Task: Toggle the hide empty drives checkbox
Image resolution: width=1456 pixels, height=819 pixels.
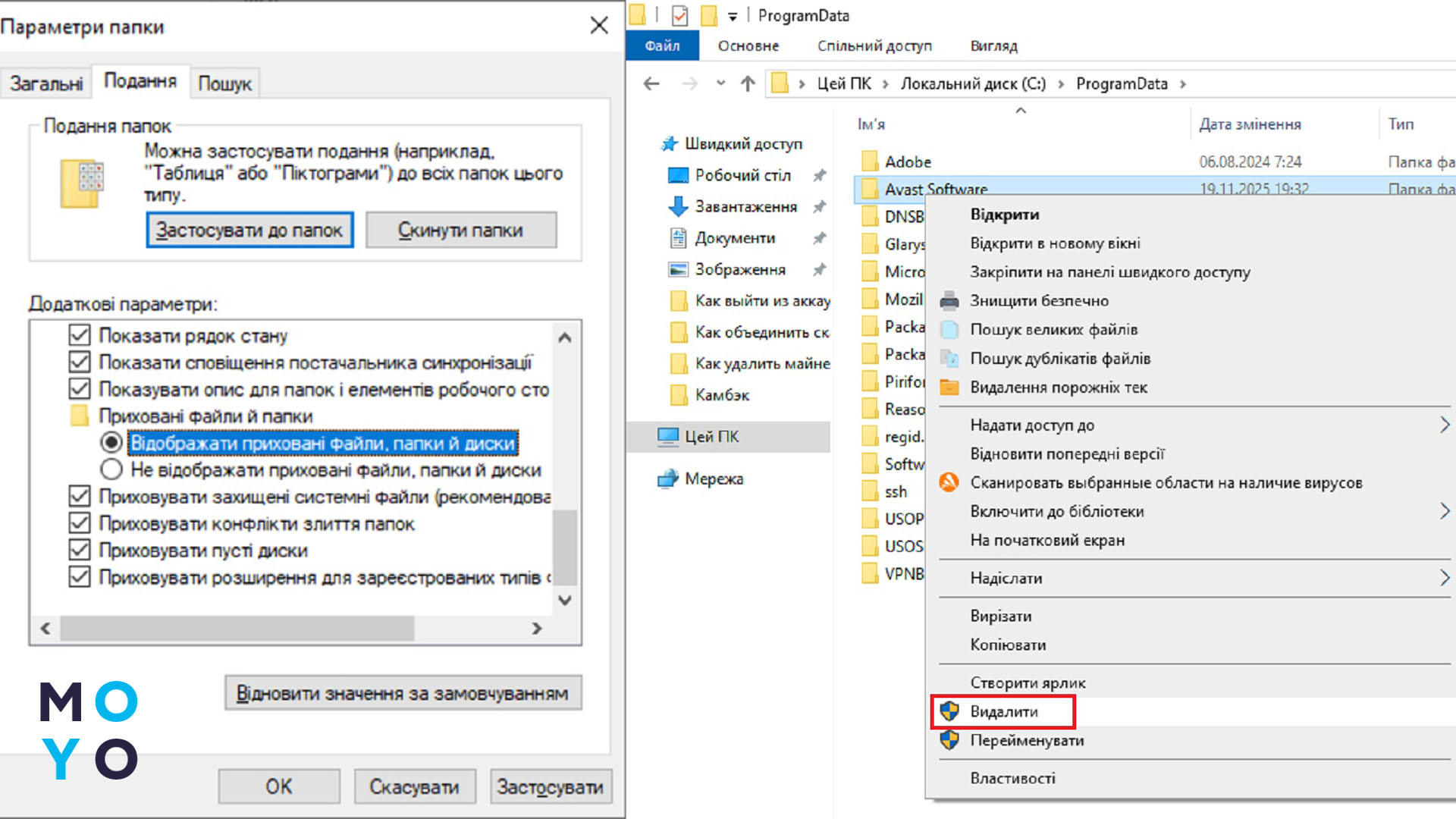Action: (80, 550)
